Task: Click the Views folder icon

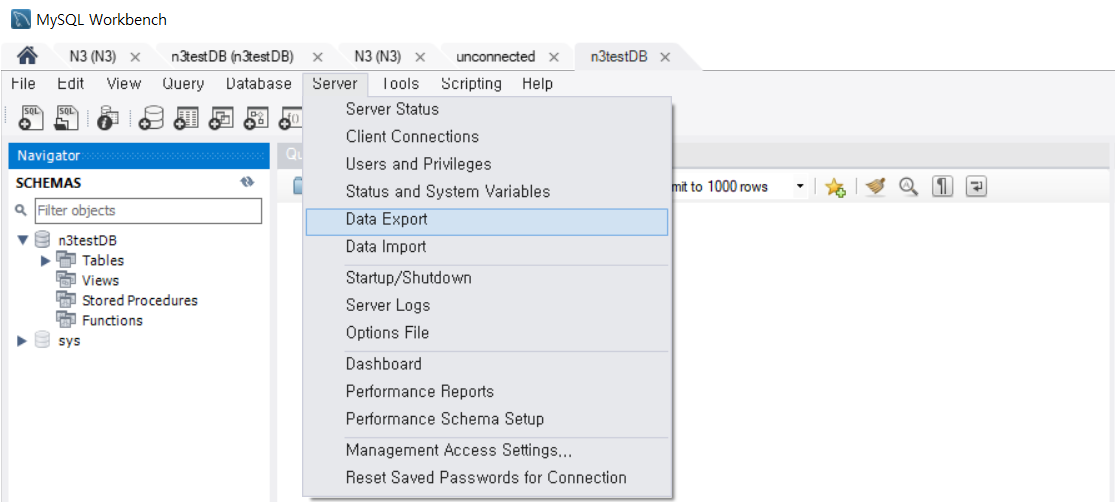Action: (x=66, y=279)
